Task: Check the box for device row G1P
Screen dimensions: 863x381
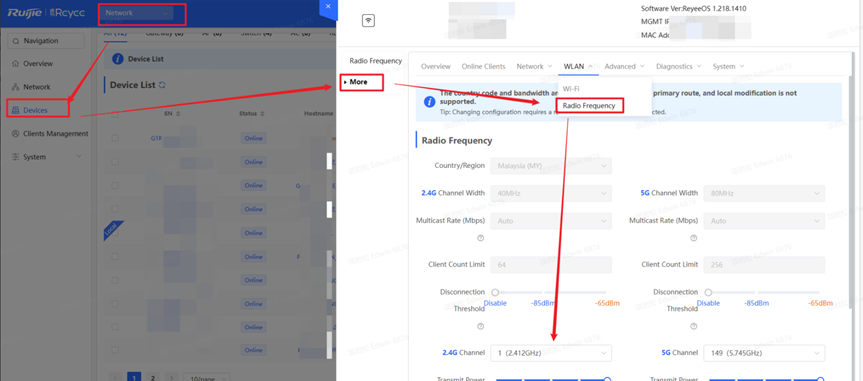Action: tap(115, 139)
